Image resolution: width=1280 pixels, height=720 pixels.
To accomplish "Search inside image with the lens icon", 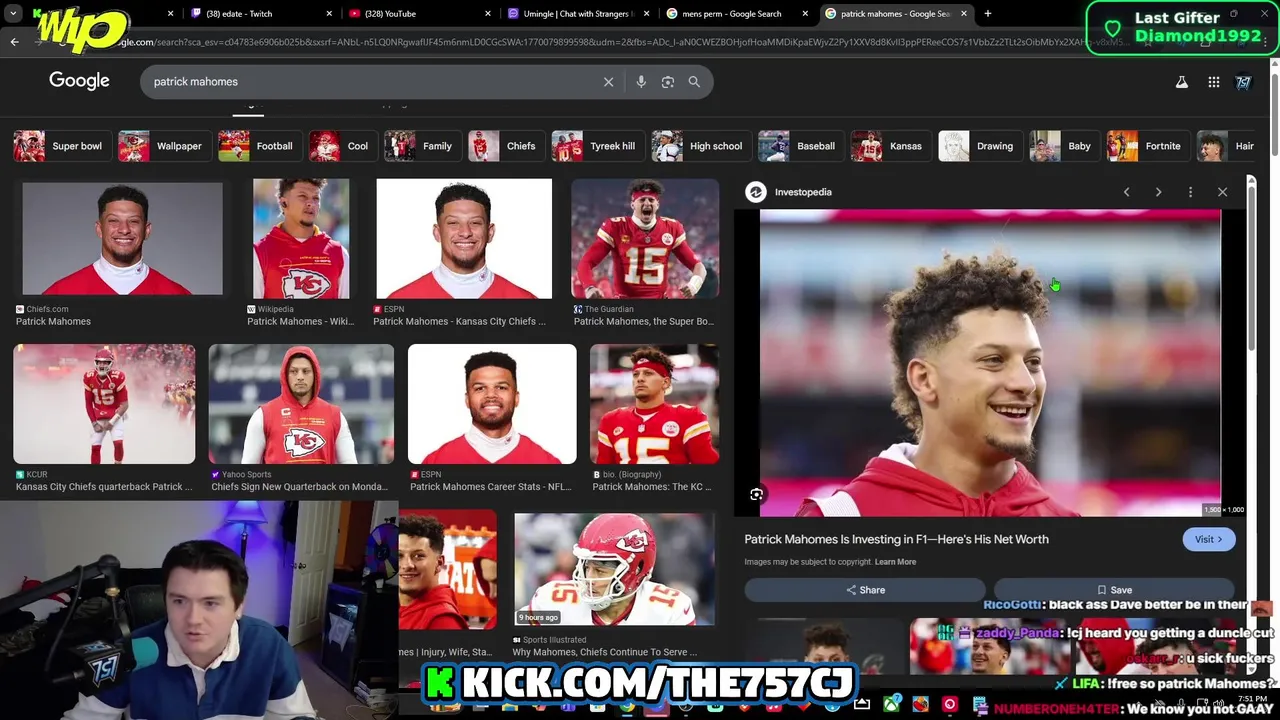I will [x=757, y=494].
